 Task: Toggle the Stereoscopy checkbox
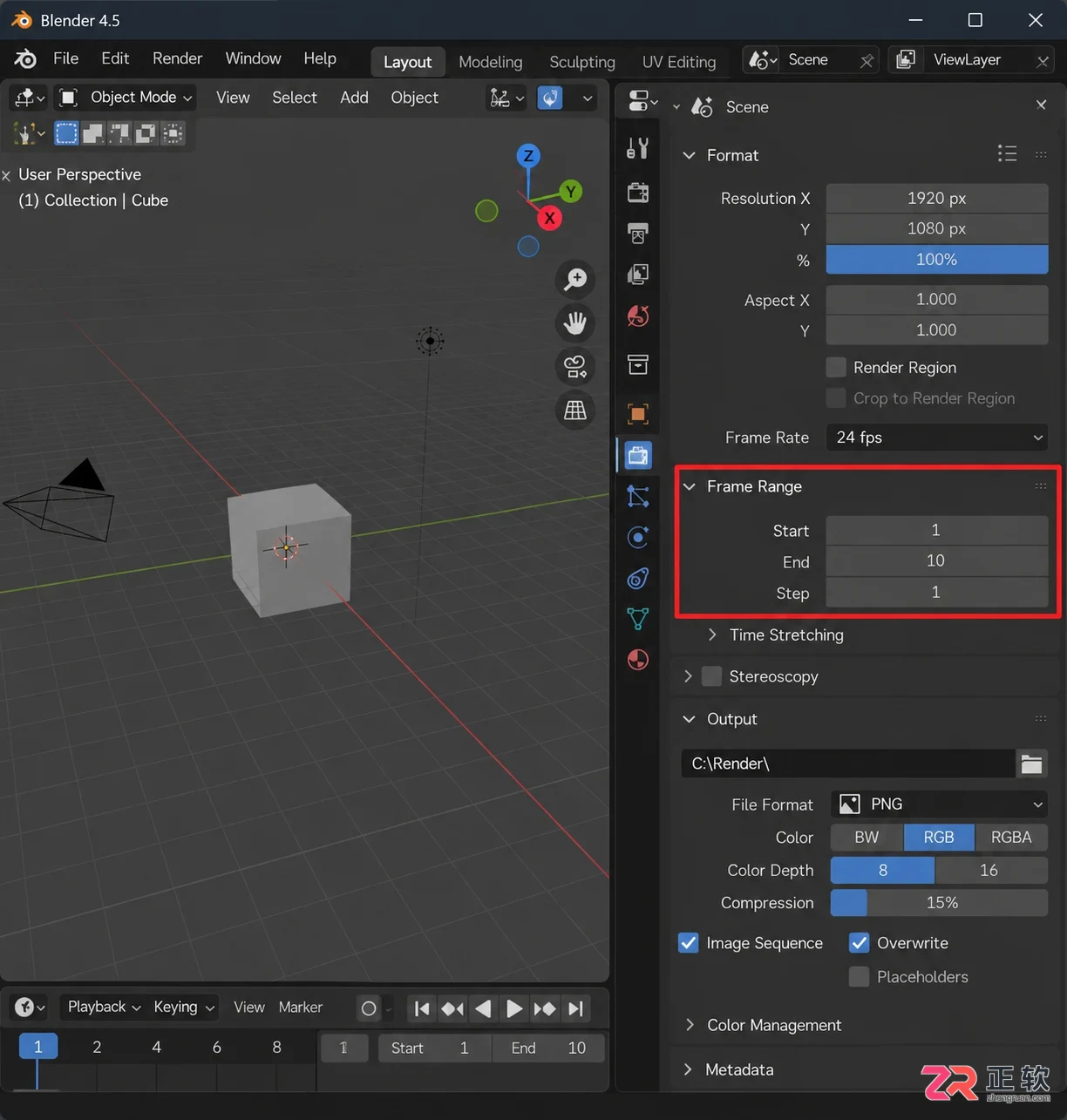[x=712, y=676]
